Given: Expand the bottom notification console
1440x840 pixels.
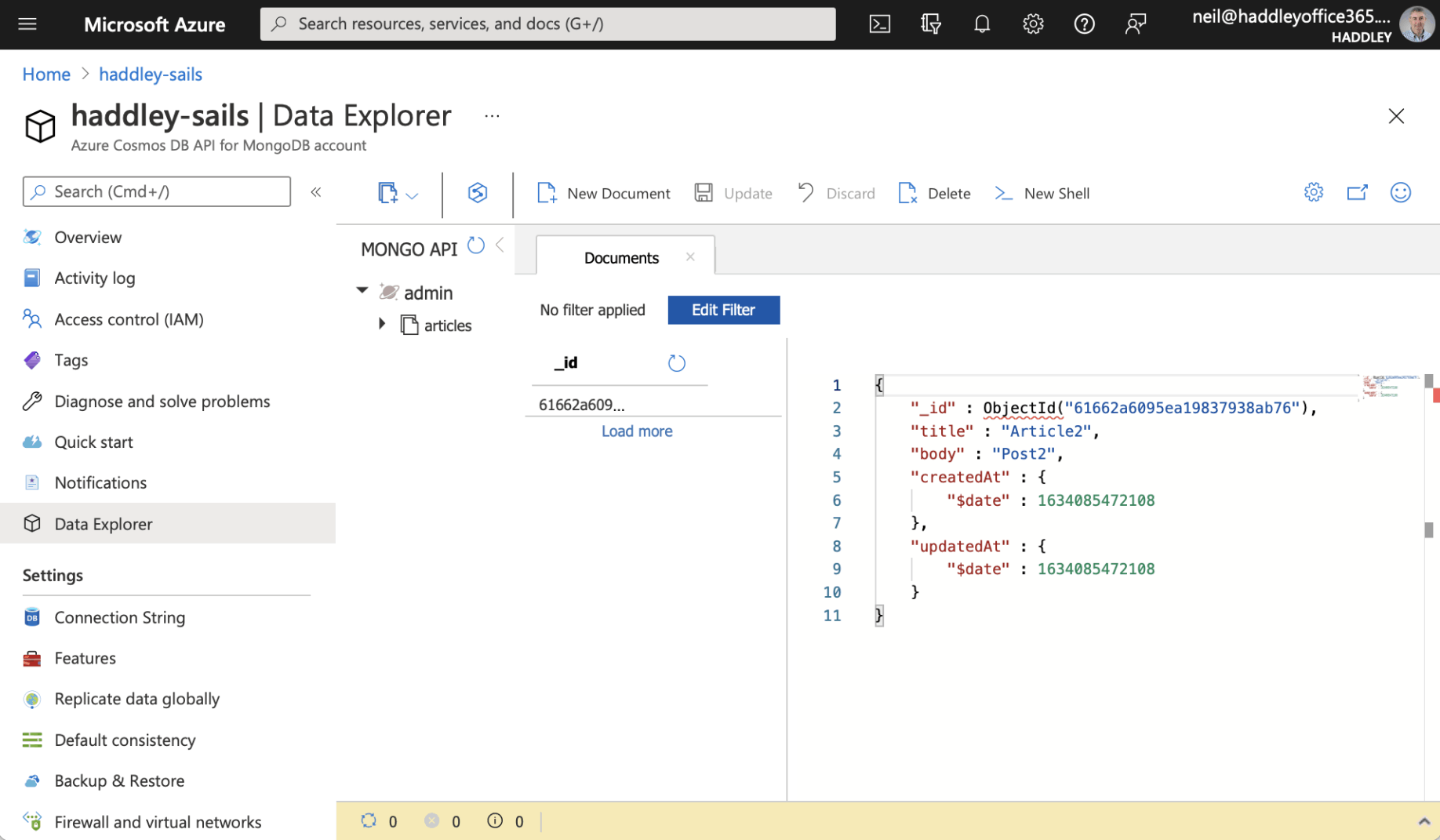Looking at the screenshot, I should tap(1424, 821).
